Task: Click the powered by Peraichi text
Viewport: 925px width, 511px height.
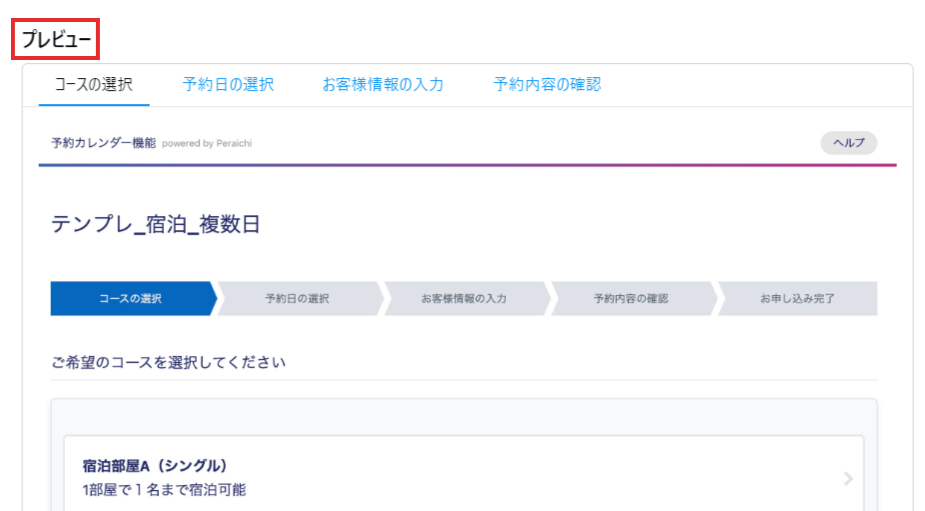Action: 207,144
